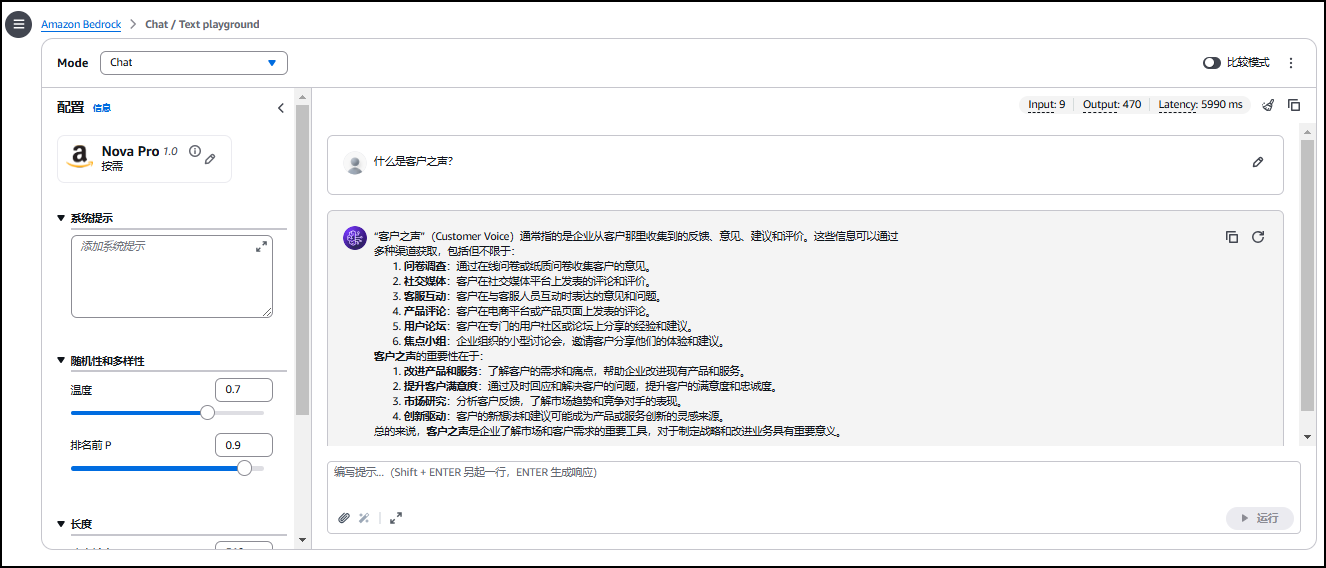
Task: Click the temperature value field 0.7
Action: 244,390
